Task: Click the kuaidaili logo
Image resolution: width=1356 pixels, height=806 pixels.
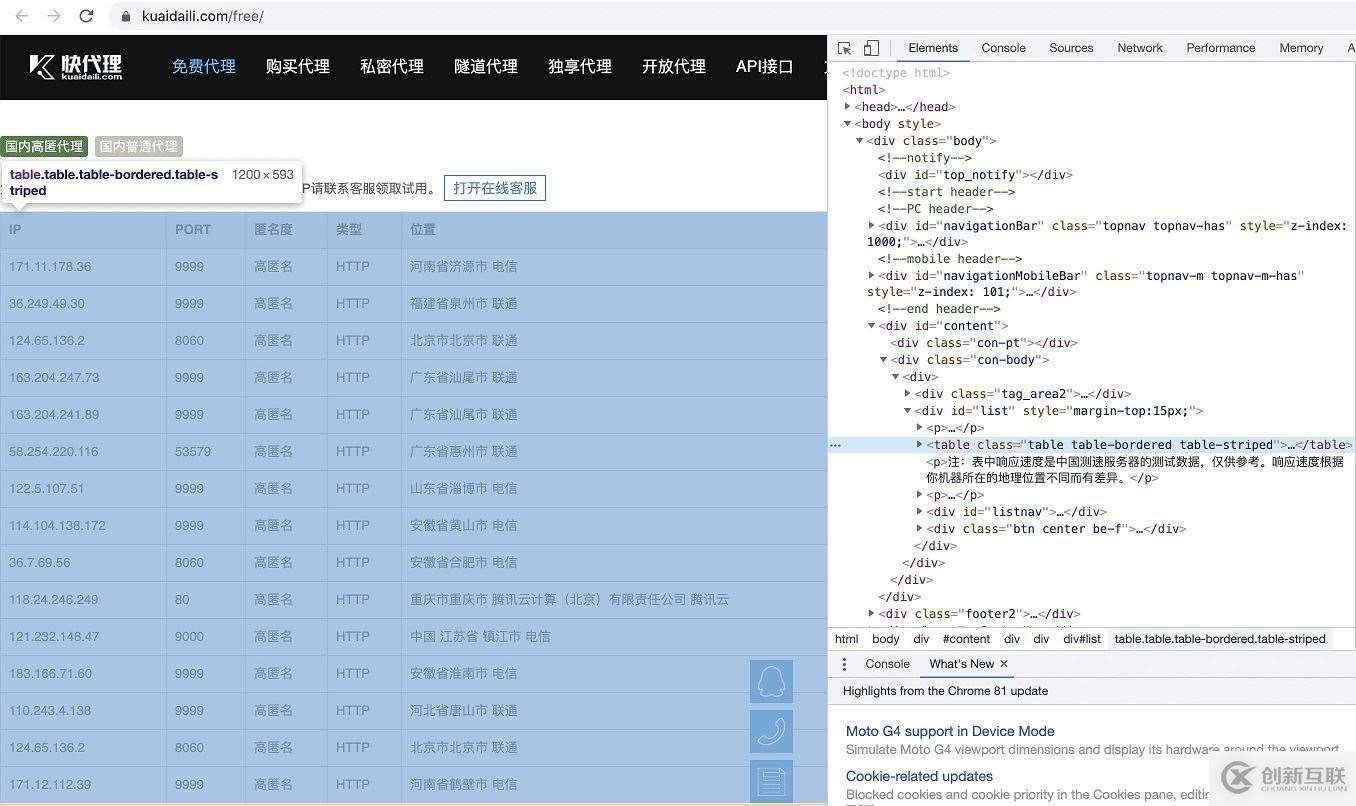Action: point(75,67)
